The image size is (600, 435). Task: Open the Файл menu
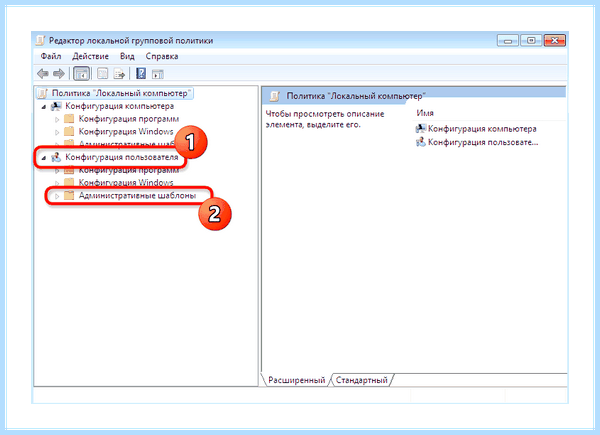pos(51,56)
